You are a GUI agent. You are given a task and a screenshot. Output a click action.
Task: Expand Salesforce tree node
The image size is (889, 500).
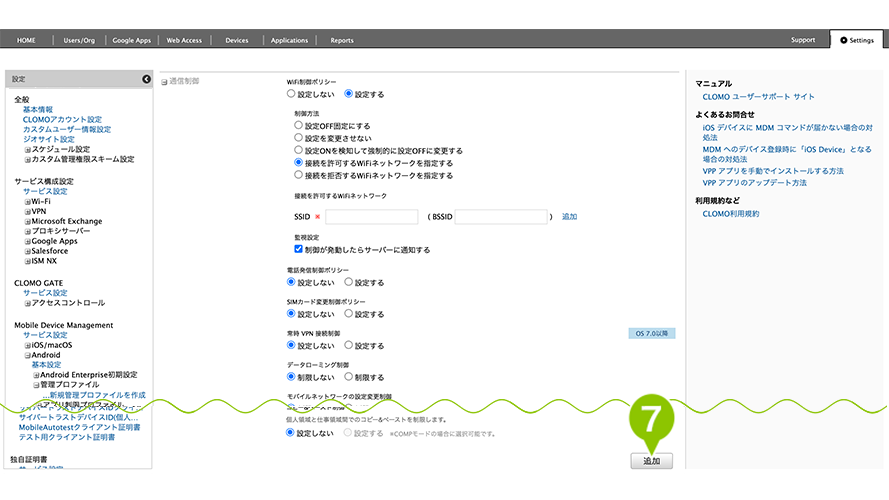tap(27, 251)
